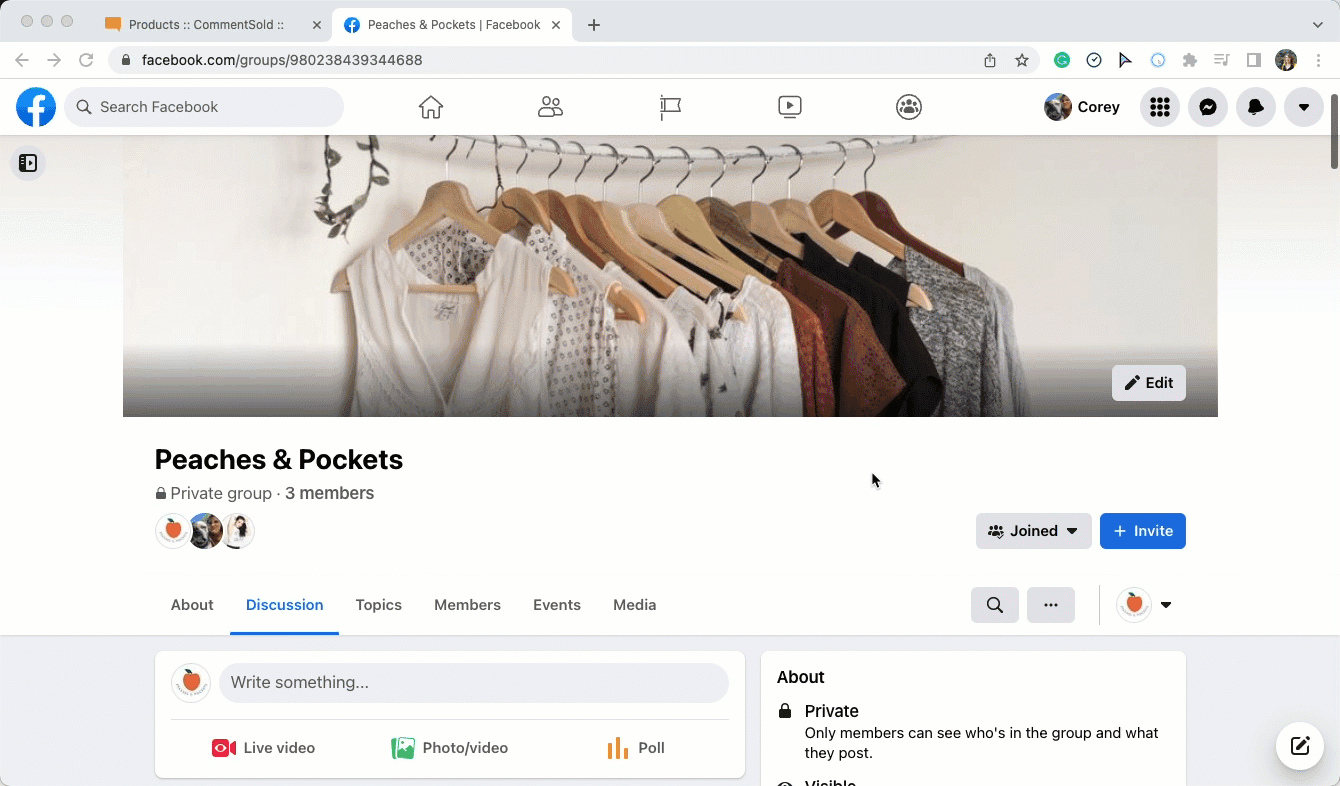Open the Watch video icon
The width and height of the screenshot is (1340, 786).
tap(789, 107)
